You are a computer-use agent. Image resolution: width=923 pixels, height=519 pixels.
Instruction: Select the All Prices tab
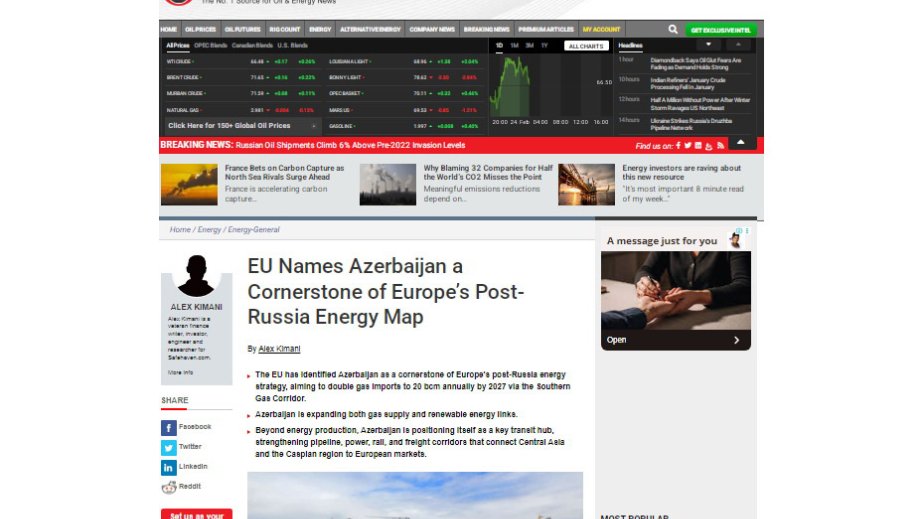tap(178, 45)
